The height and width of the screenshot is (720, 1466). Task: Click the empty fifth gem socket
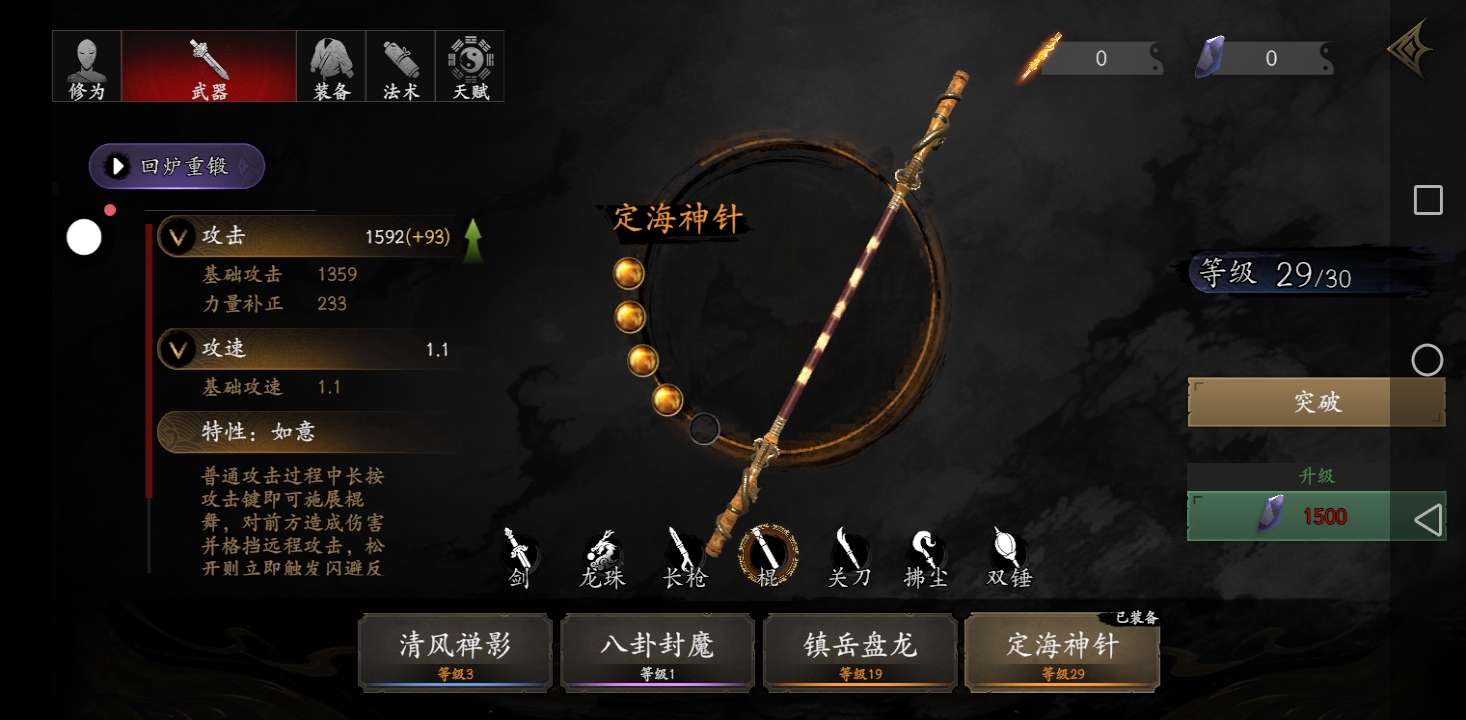[704, 429]
